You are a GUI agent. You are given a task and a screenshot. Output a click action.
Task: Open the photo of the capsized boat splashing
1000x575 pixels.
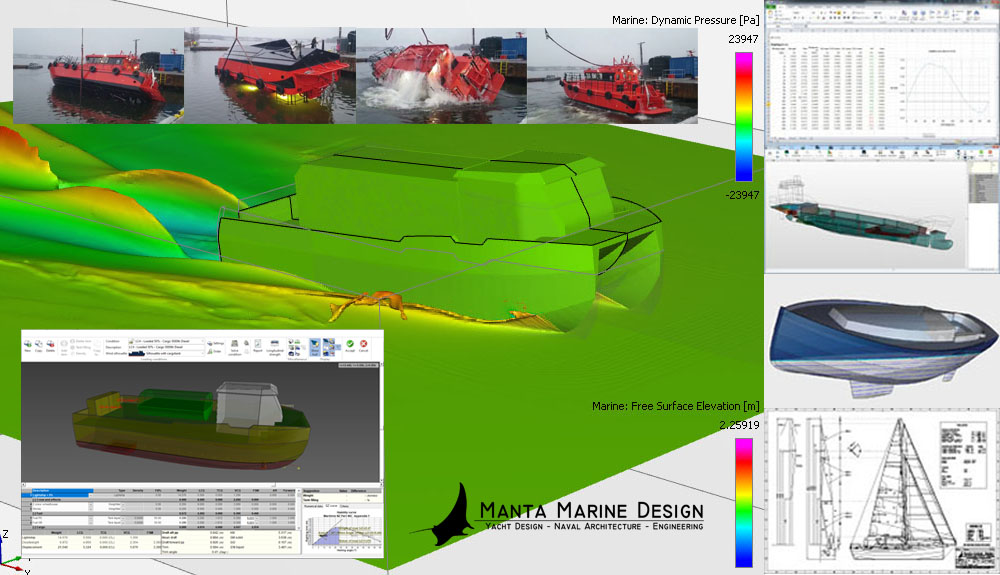click(441, 76)
